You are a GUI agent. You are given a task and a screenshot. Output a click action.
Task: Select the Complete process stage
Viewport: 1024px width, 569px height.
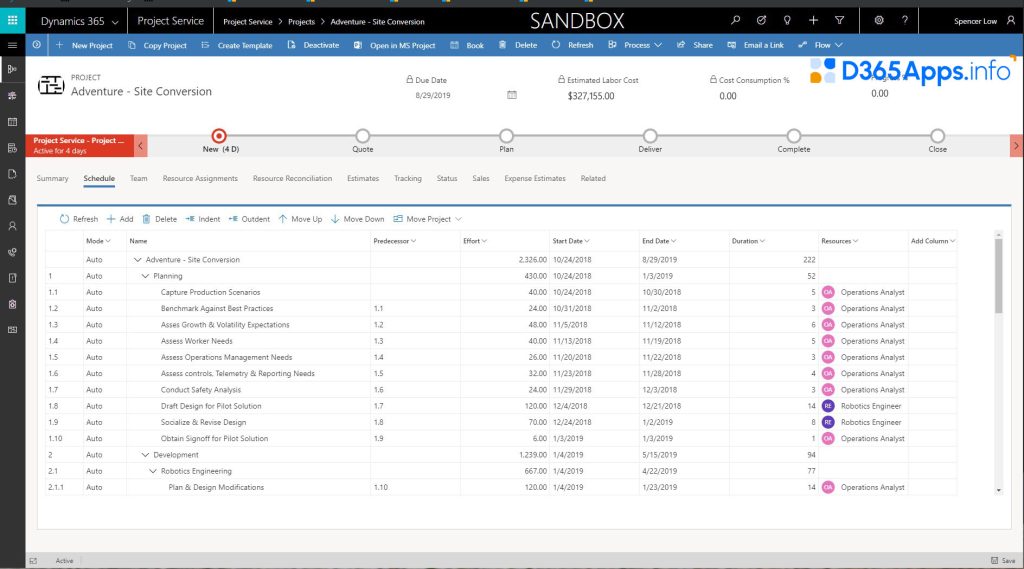[793, 136]
